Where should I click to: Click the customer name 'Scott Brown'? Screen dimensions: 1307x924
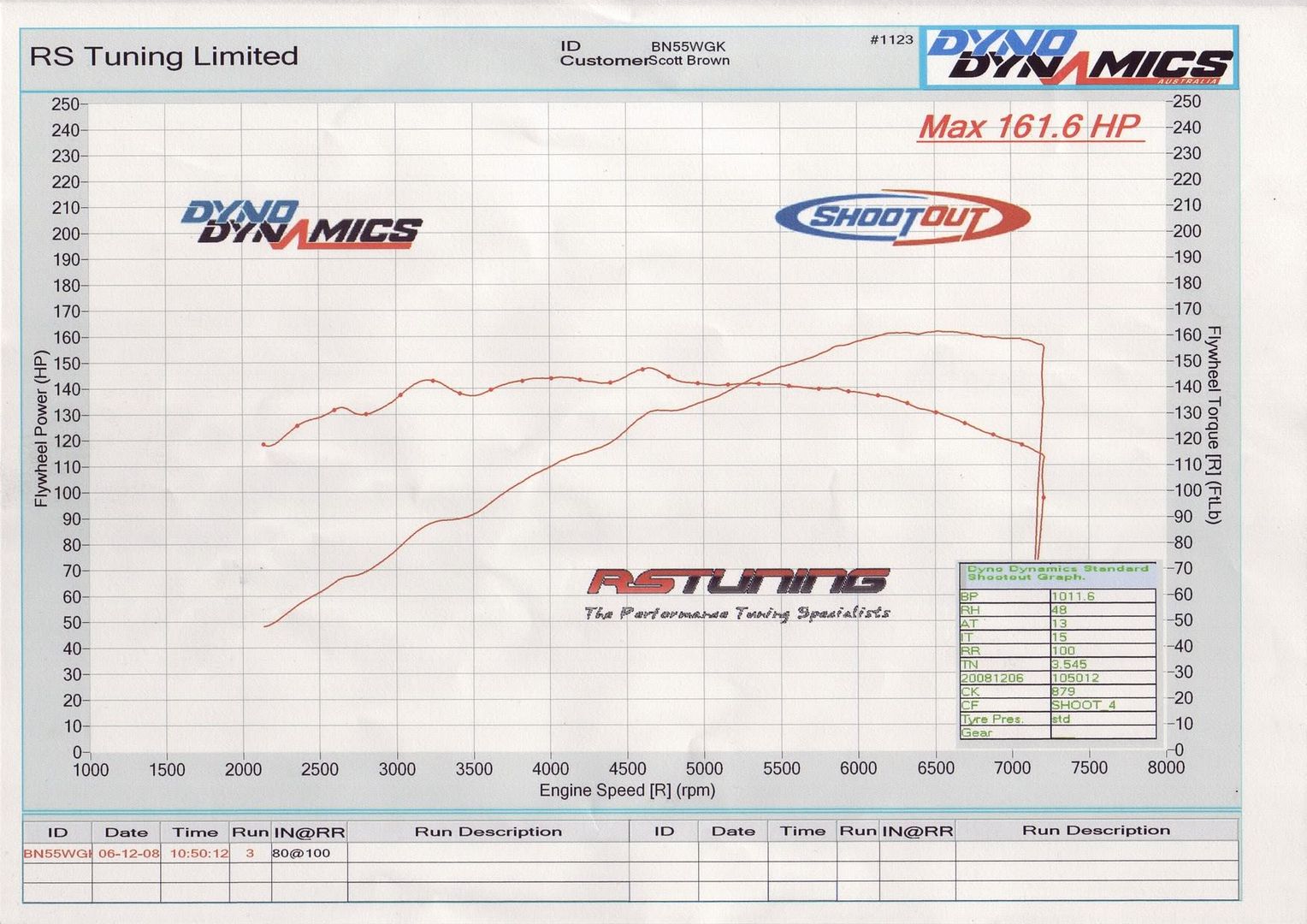(x=689, y=61)
